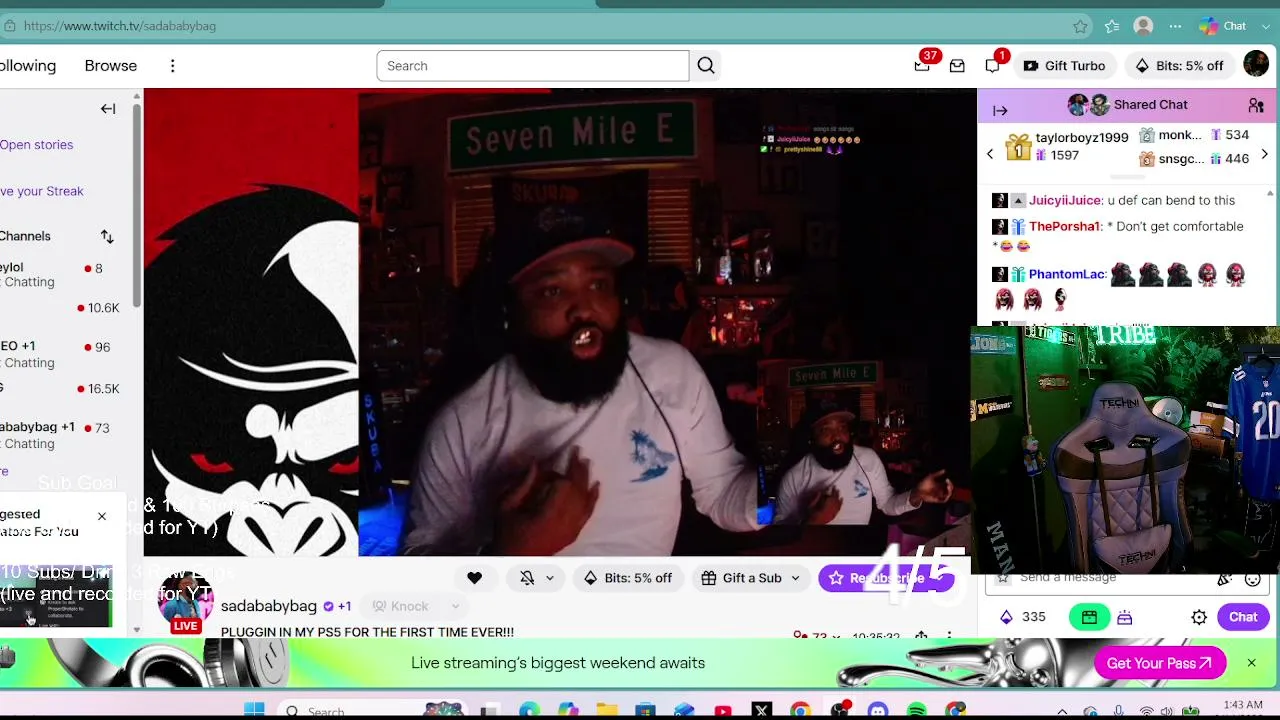Collapse the left sidebar with arrow icon

[108, 109]
